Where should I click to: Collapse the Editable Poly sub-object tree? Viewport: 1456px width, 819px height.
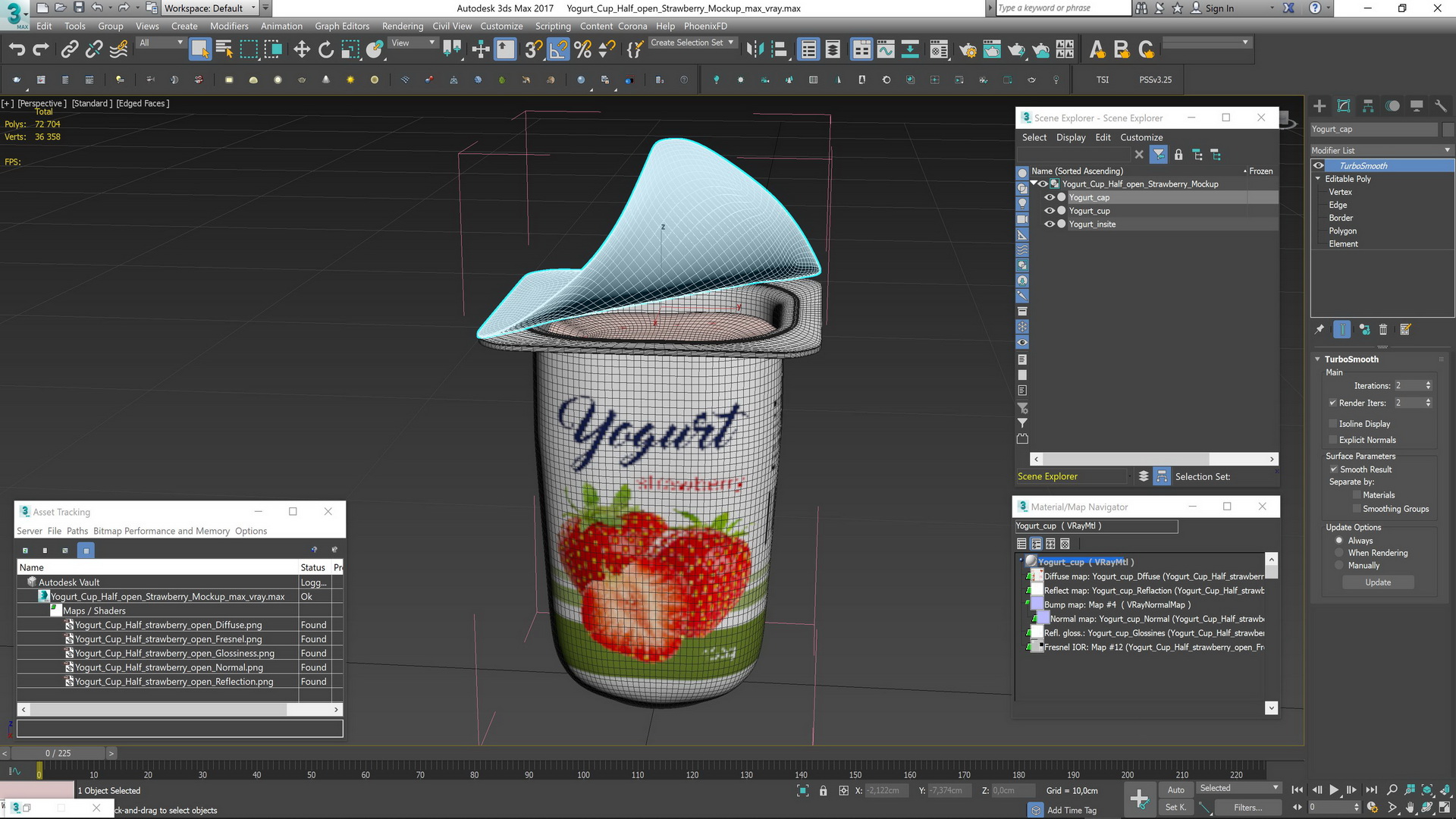pyautogui.click(x=1318, y=179)
